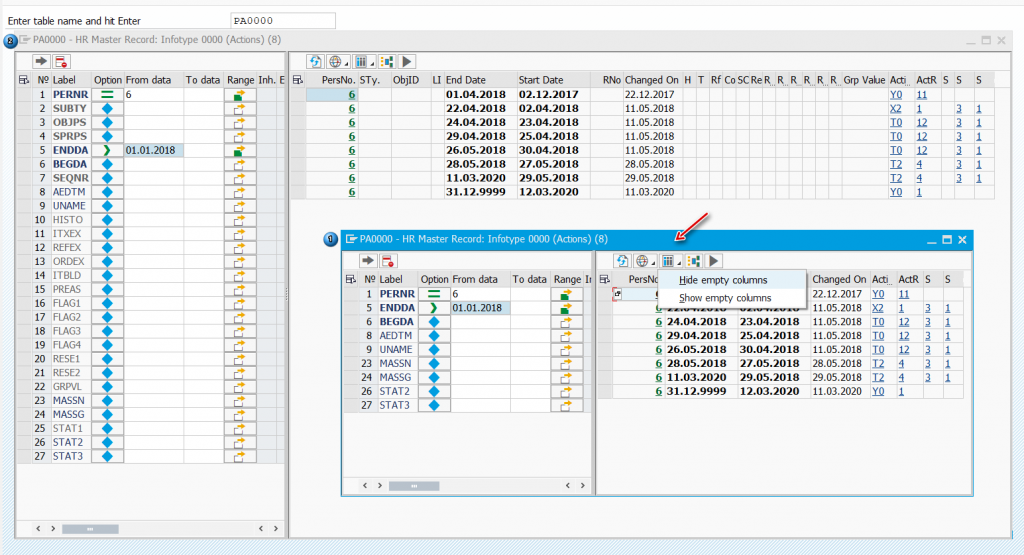Choose Show empty columns from the menu
The width and height of the screenshot is (1024, 555).
(x=725, y=298)
